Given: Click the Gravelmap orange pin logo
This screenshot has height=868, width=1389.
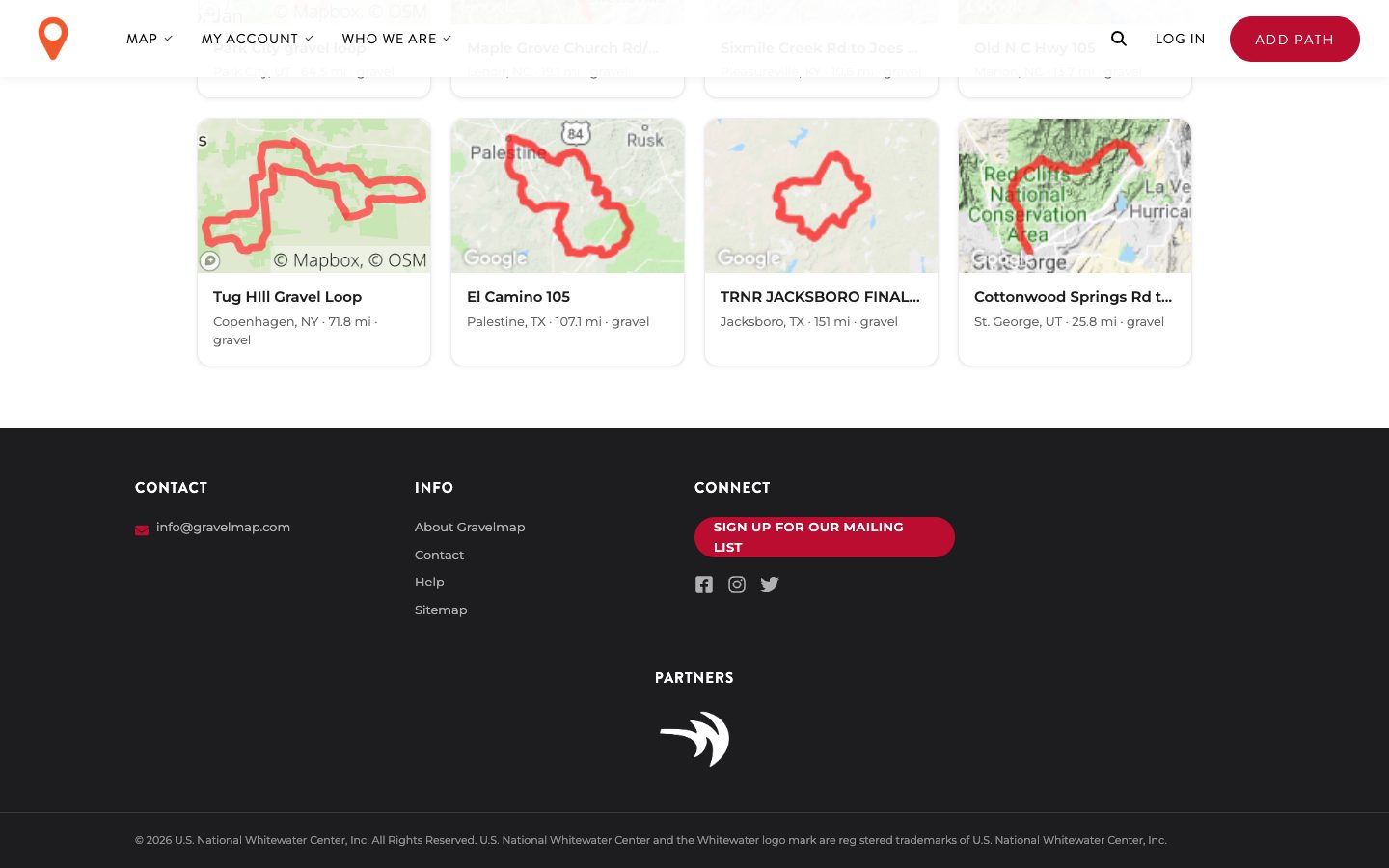Looking at the screenshot, I should [53, 39].
